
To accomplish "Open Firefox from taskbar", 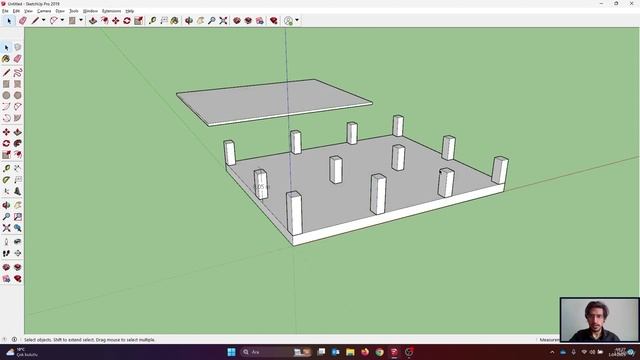I will tap(365, 352).
